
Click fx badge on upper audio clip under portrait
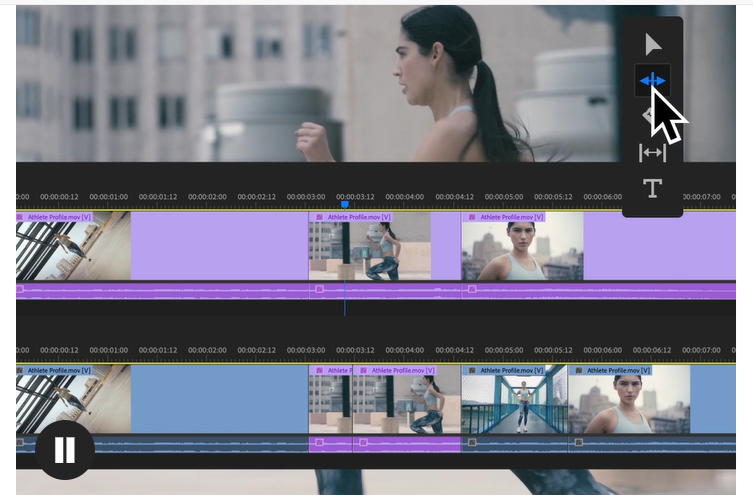(x=472, y=289)
